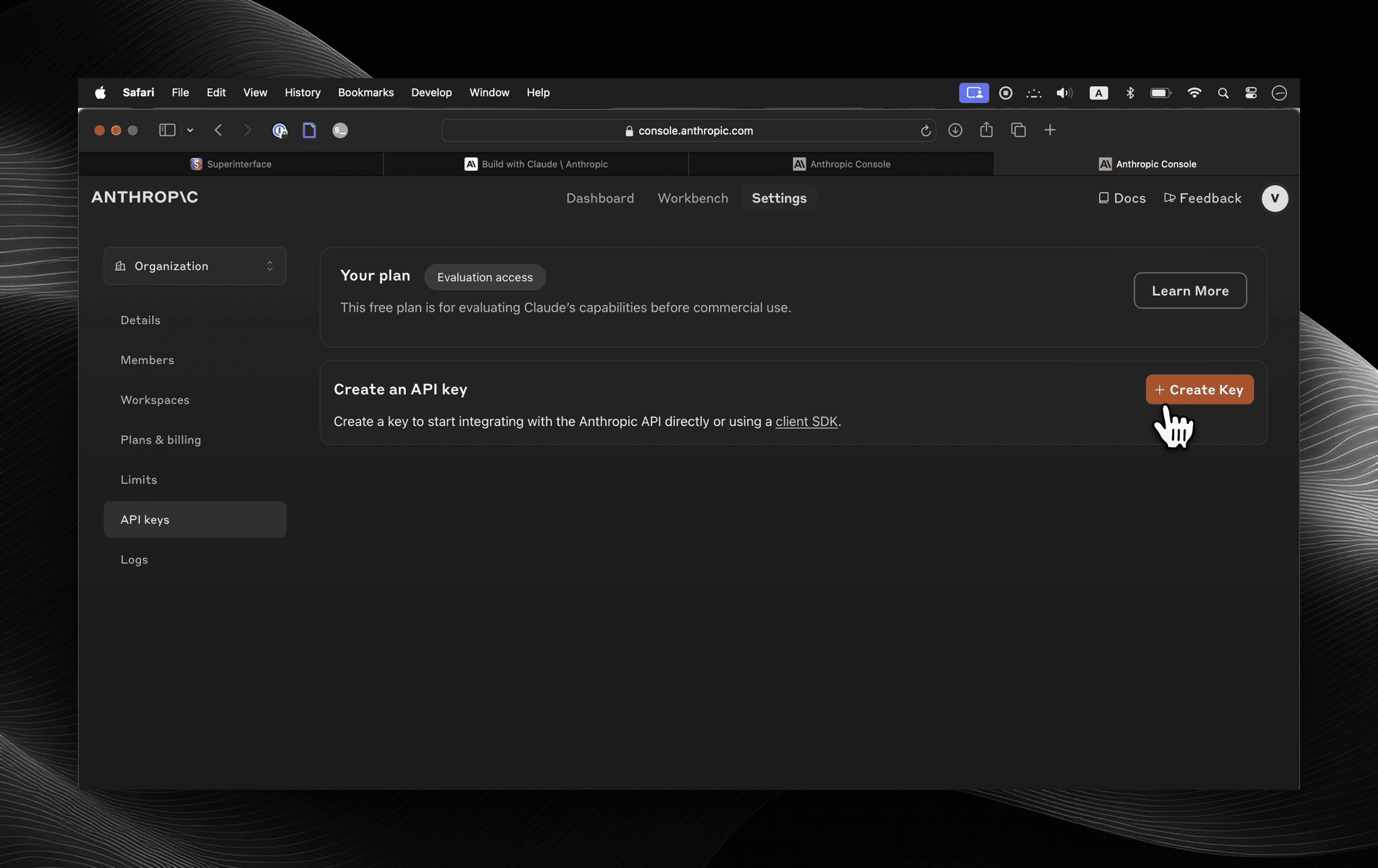This screenshot has width=1378, height=868.
Task: Open Spotlight search from the menu bar
Action: [1223, 93]
